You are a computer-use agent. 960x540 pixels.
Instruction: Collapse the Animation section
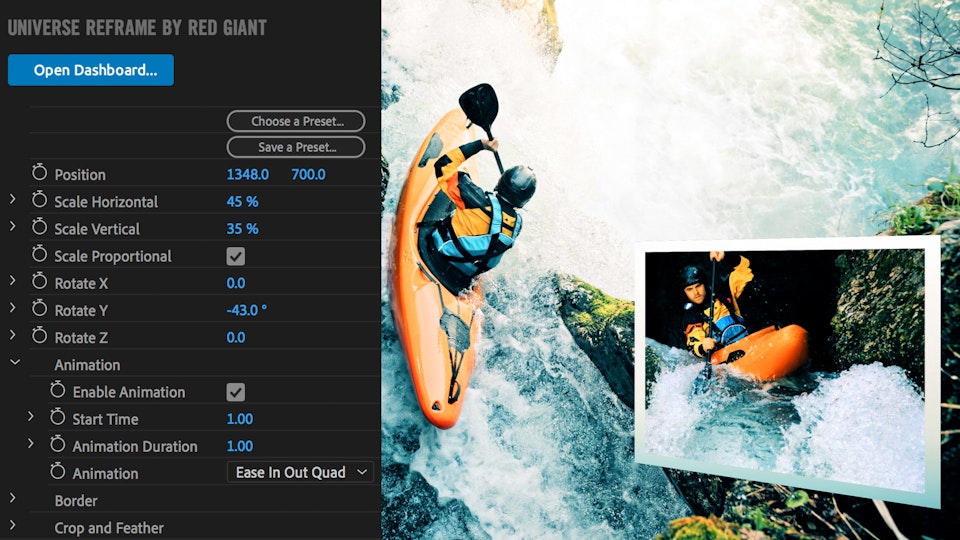[14, 364]
